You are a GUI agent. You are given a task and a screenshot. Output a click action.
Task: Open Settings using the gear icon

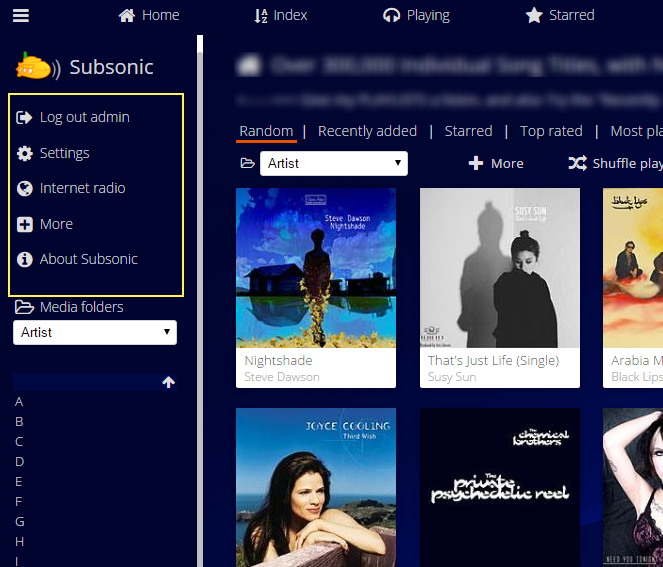[x=25, y=153]
